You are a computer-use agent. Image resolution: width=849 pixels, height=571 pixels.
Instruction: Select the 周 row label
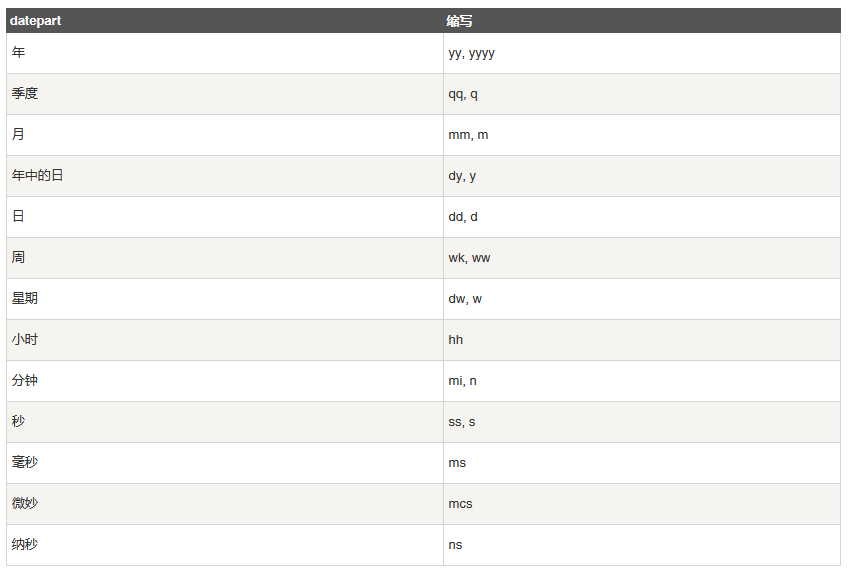click(19, 258)
